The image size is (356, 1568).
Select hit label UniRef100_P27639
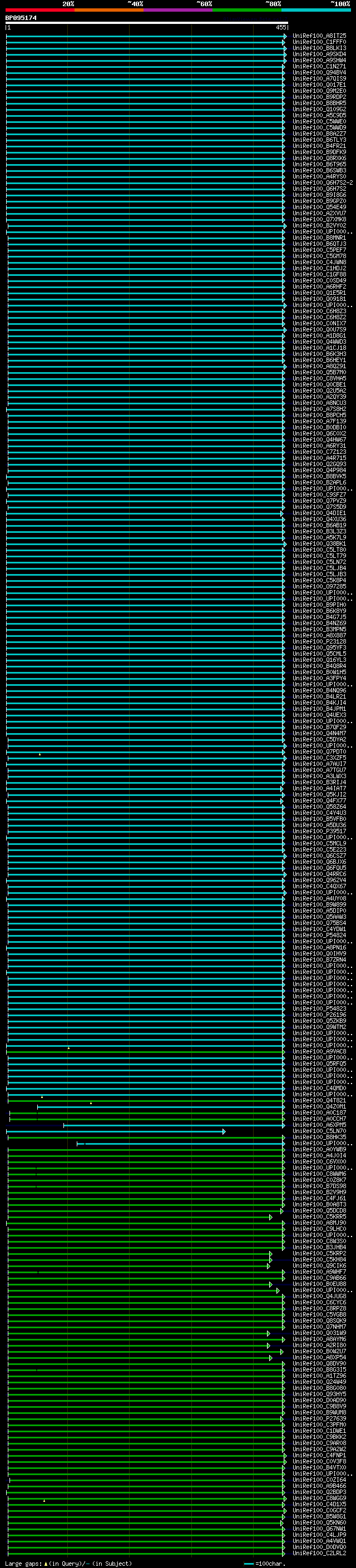[319, 1419]
